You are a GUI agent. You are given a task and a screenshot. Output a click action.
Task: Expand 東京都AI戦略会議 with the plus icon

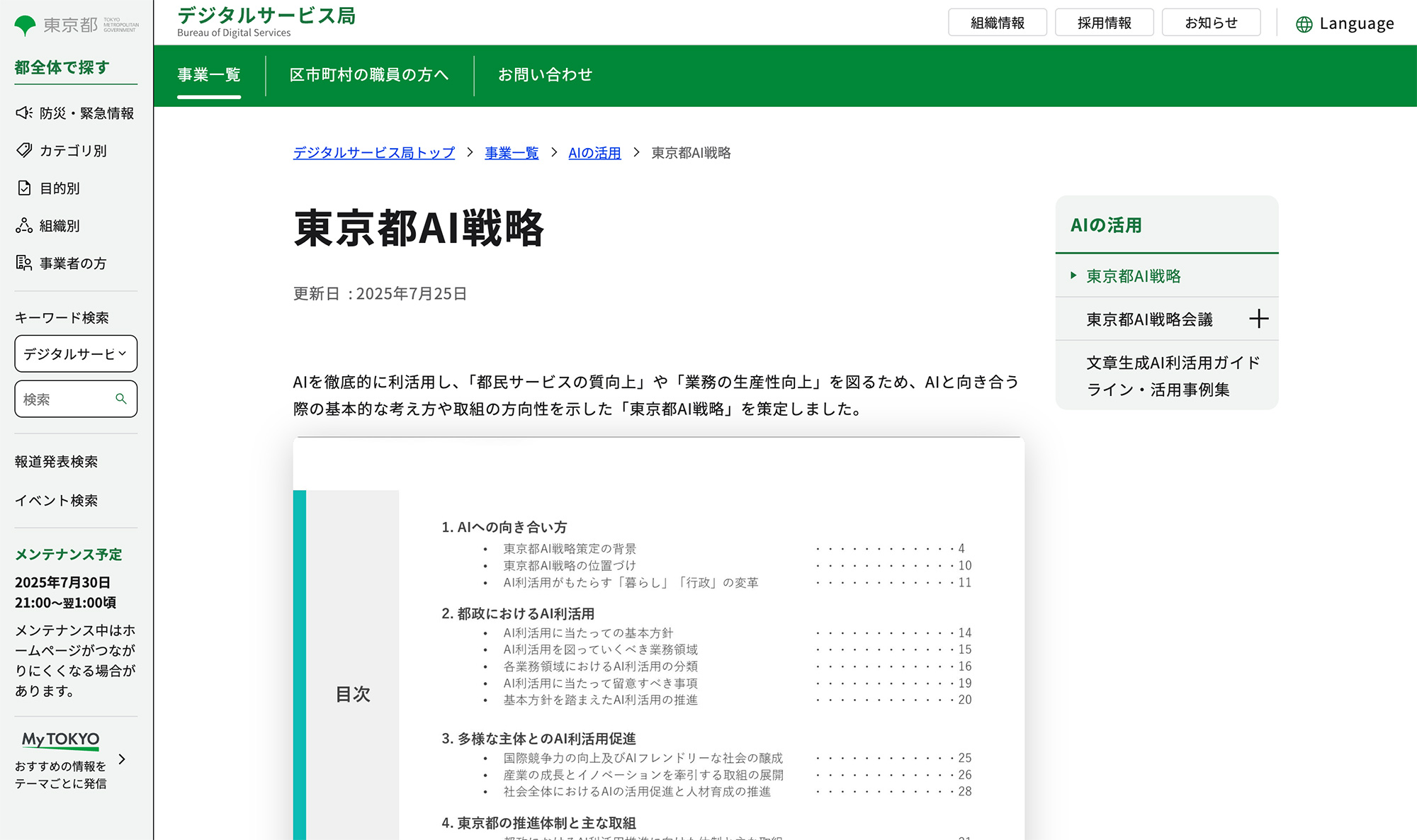point(1259,319)
